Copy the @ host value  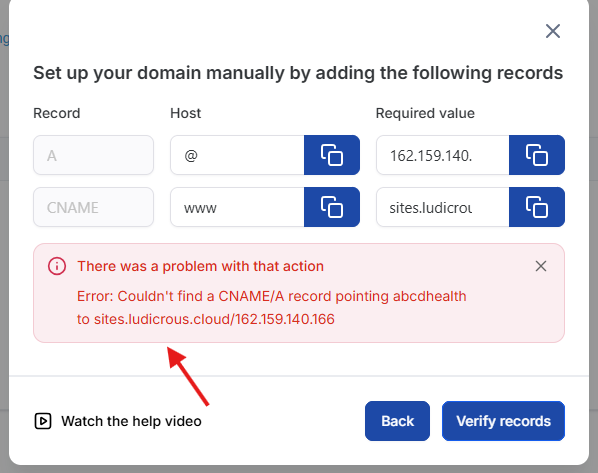332,155
